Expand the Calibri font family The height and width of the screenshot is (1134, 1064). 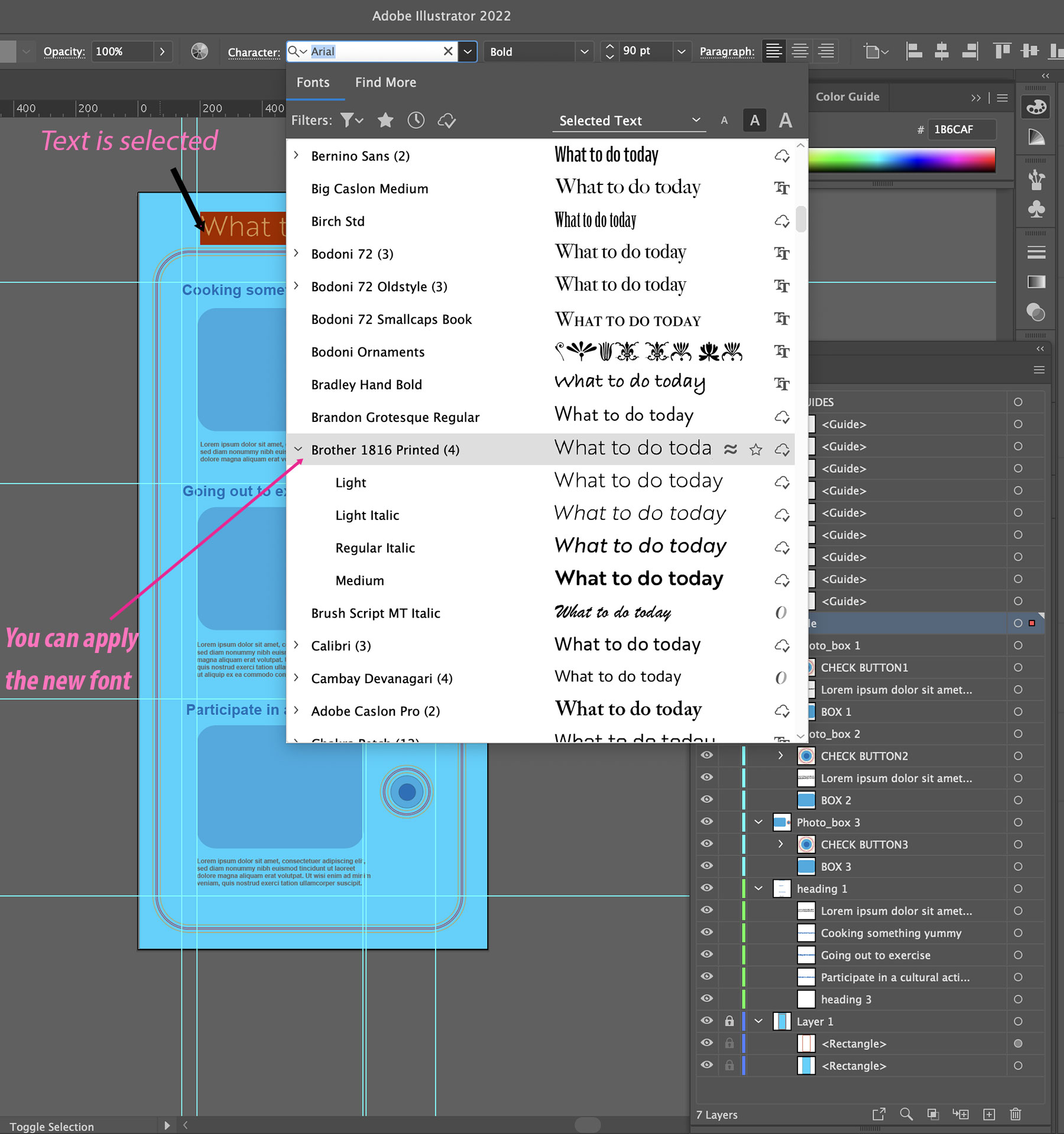(297, 645)
